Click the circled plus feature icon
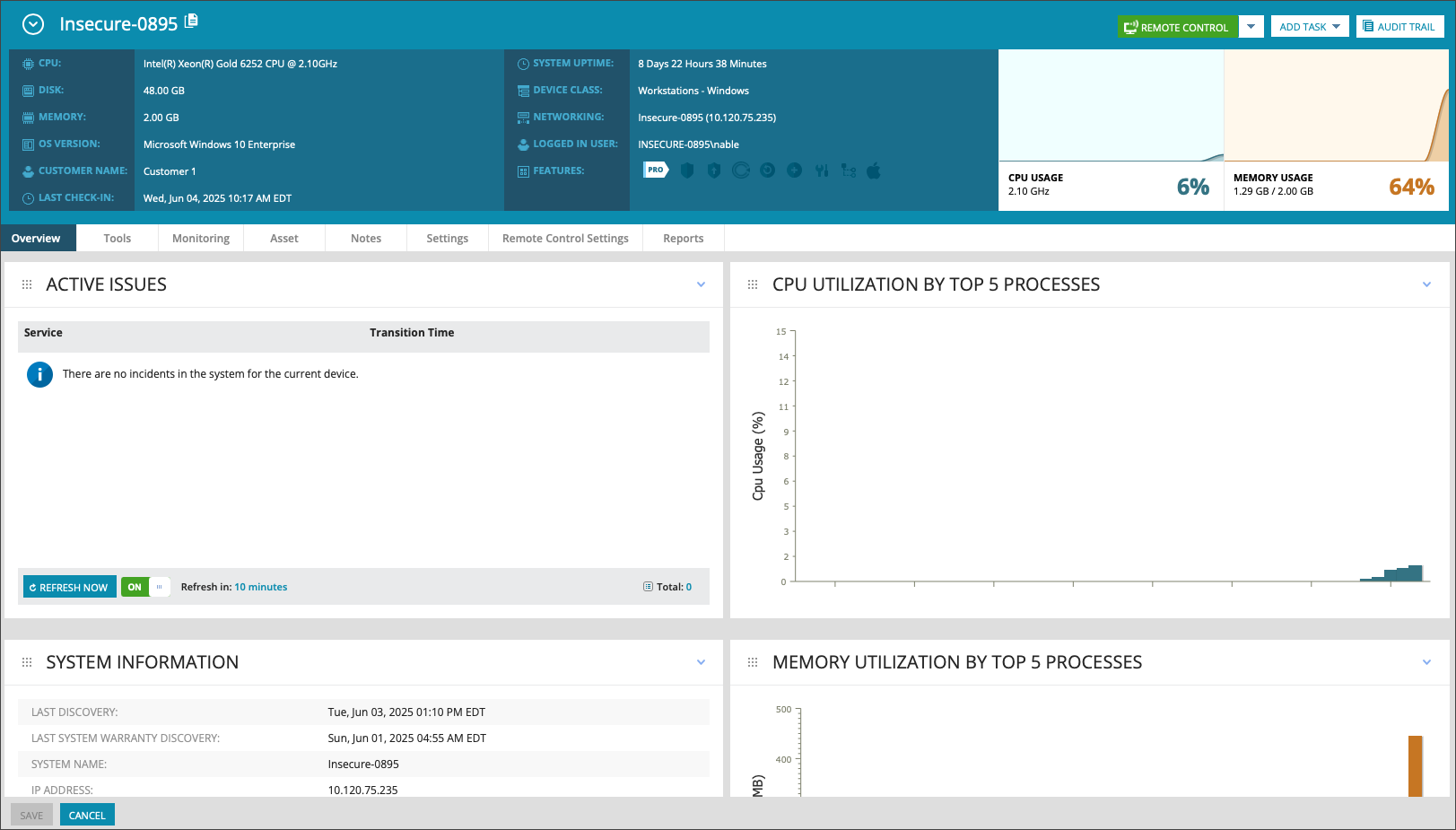The height and width of the screenshot is (830, 1456). pos(795,170)
